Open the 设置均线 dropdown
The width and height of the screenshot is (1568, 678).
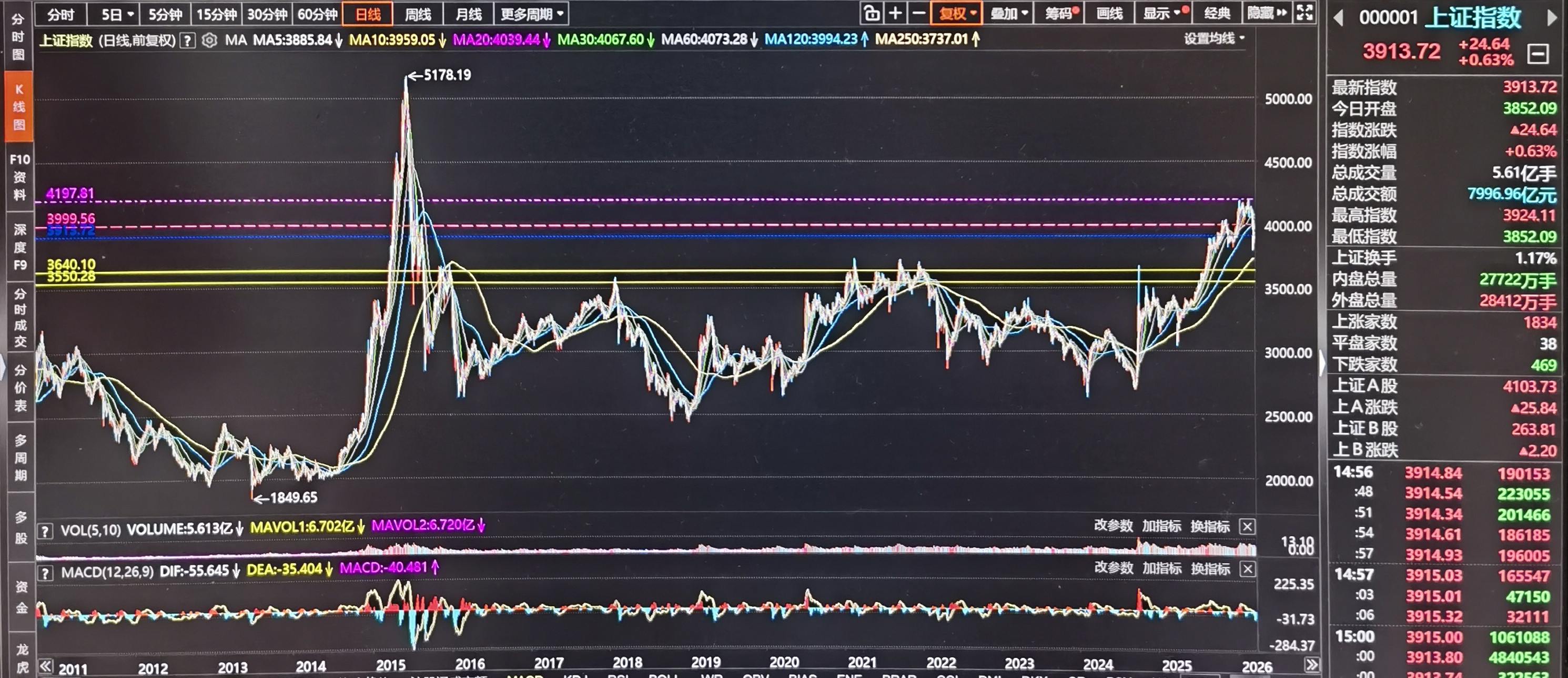pyautogui.click(x=1213, y=39)
